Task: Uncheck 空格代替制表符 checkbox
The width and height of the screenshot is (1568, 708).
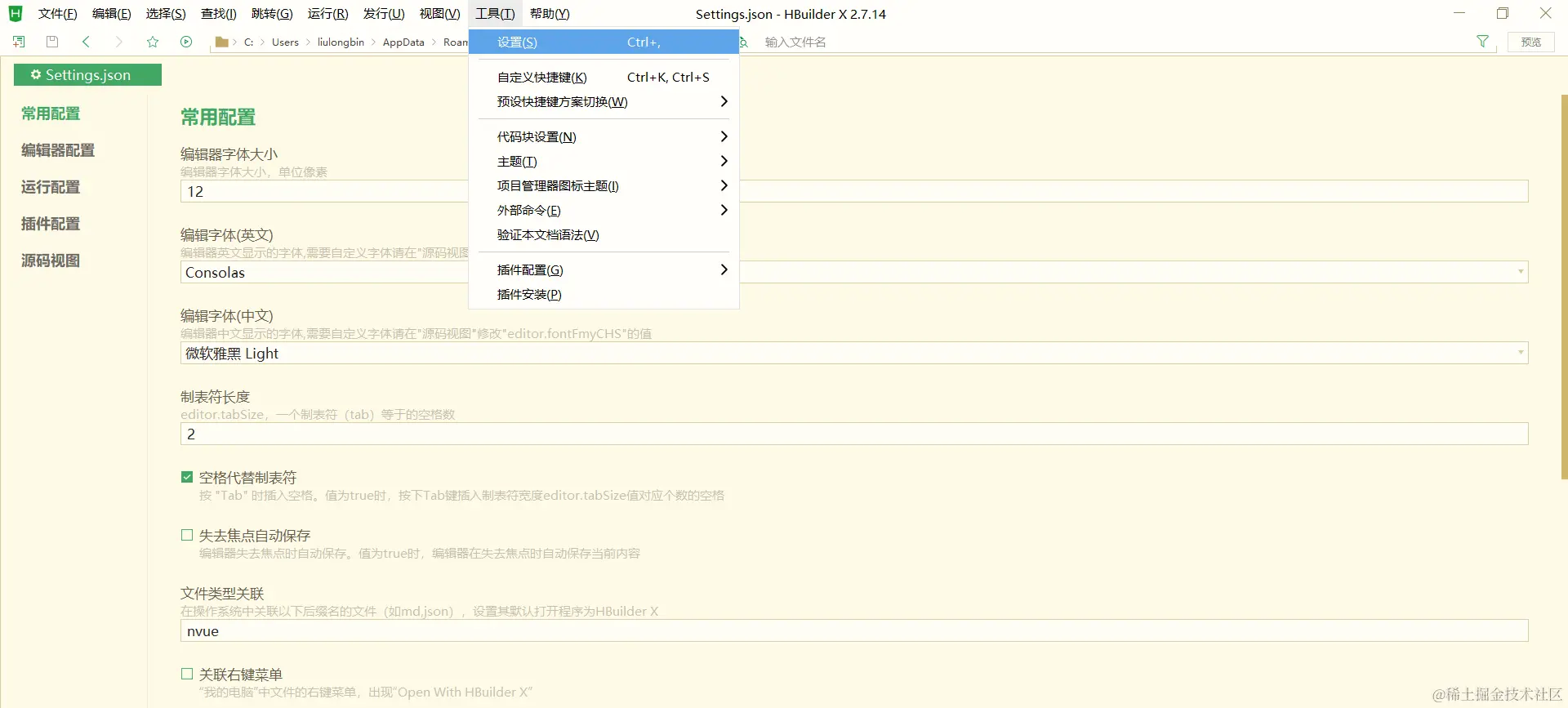Action: [187, 477]
